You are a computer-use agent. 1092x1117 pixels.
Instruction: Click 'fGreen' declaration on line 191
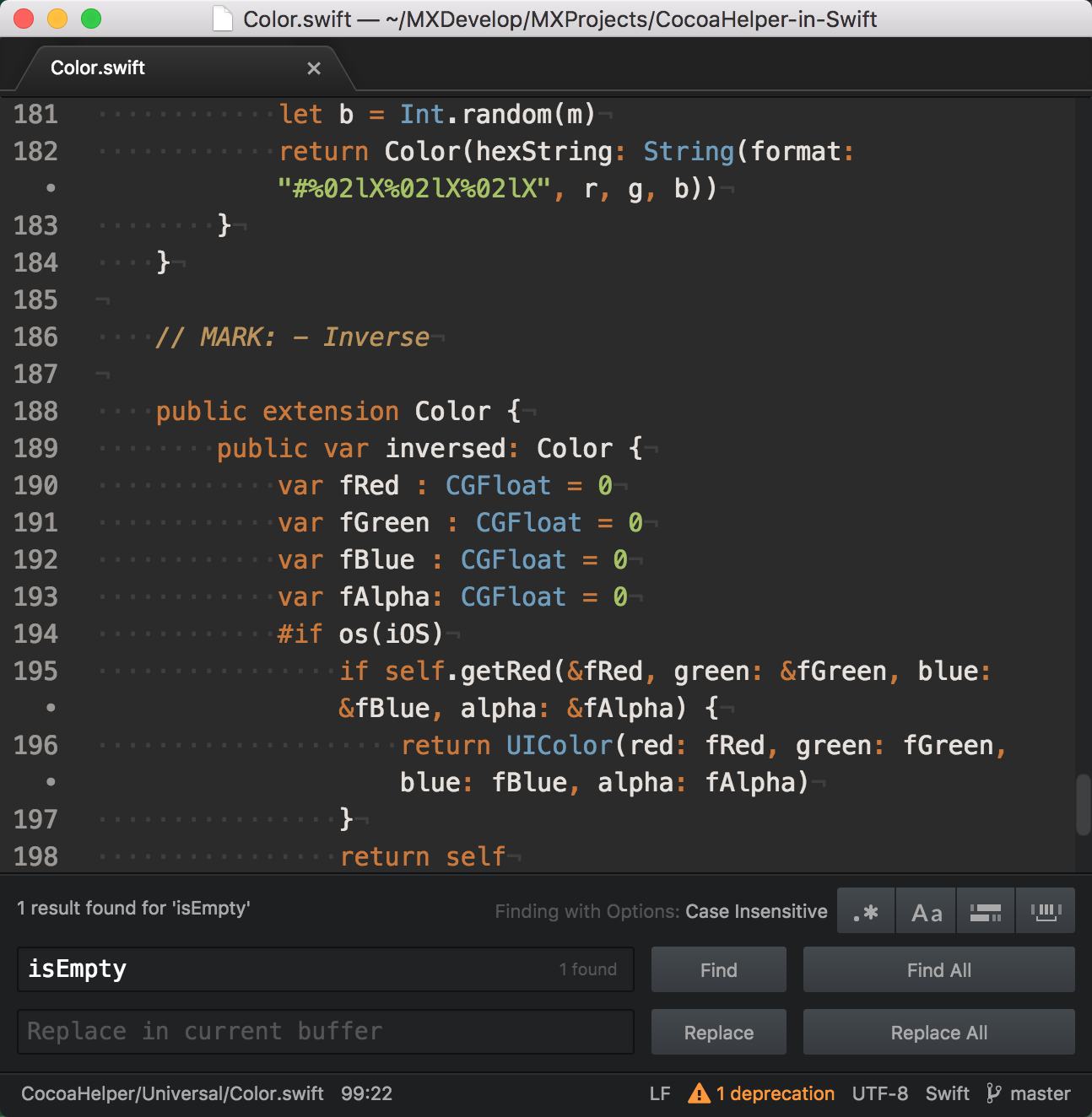pos(385,523)
